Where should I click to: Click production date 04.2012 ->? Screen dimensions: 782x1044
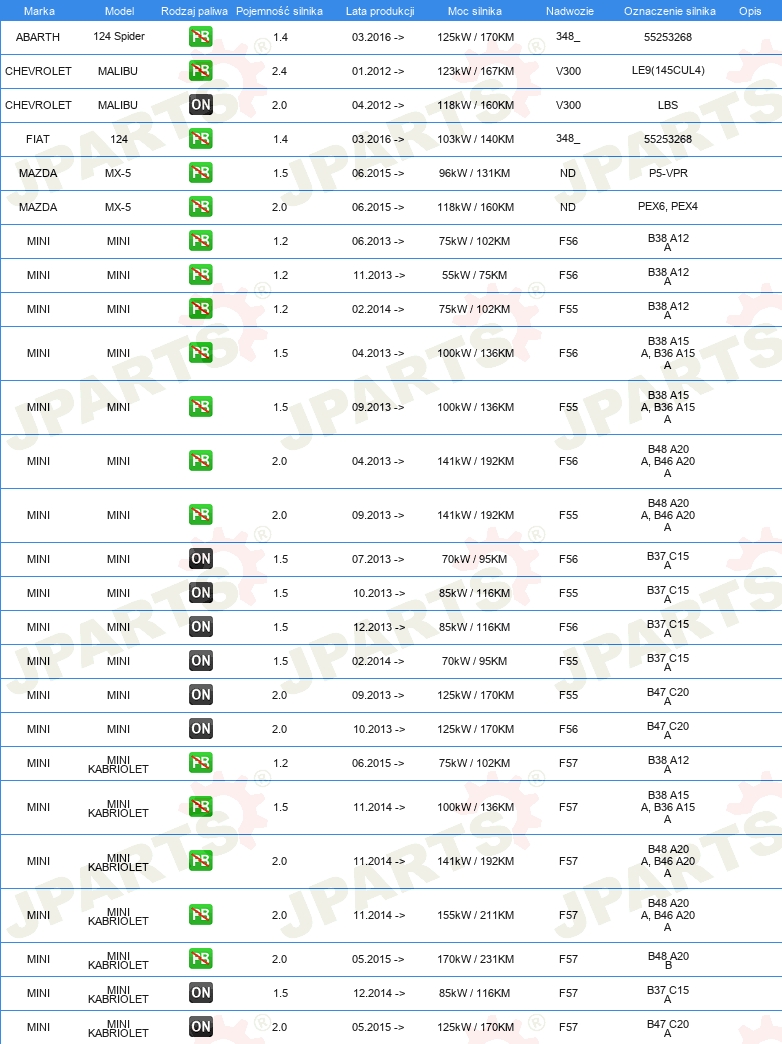pyautogui.click(x=378, y=105)
